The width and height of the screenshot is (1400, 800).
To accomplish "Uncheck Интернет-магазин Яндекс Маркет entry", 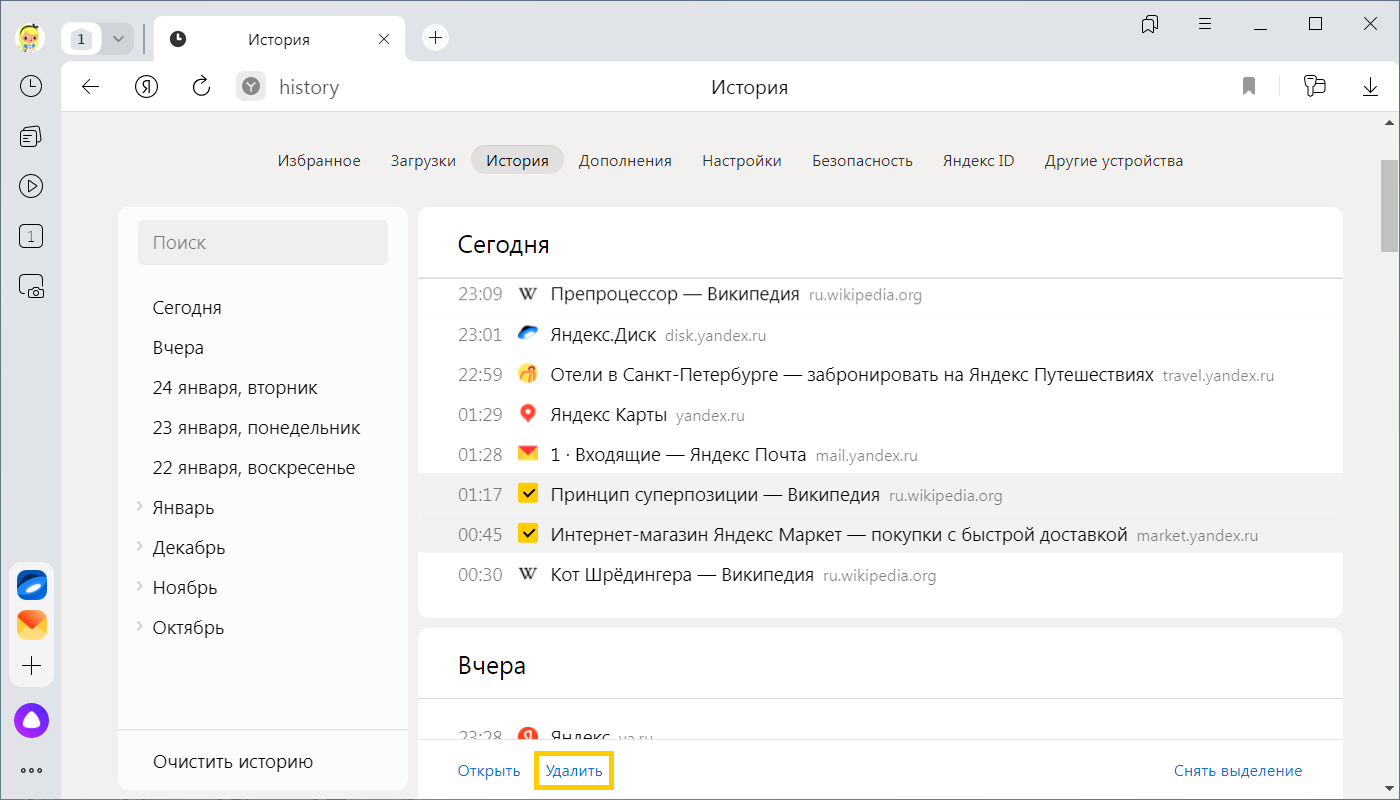I will [x=529, y=534].
